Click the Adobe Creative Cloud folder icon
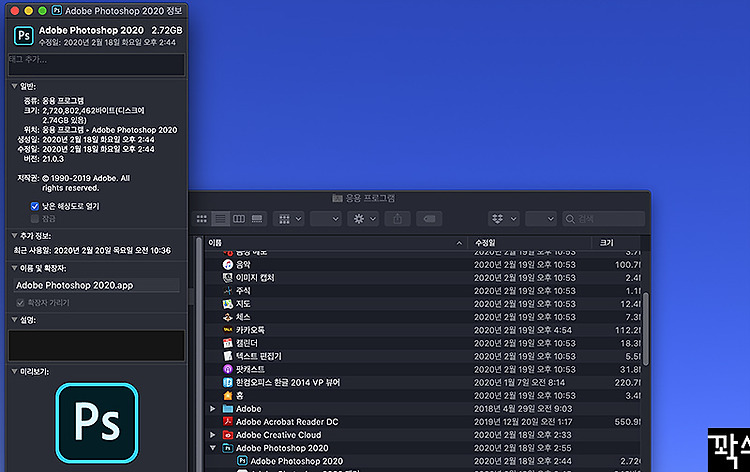Viewport: 750px width, 472px height. pos(228,435)
